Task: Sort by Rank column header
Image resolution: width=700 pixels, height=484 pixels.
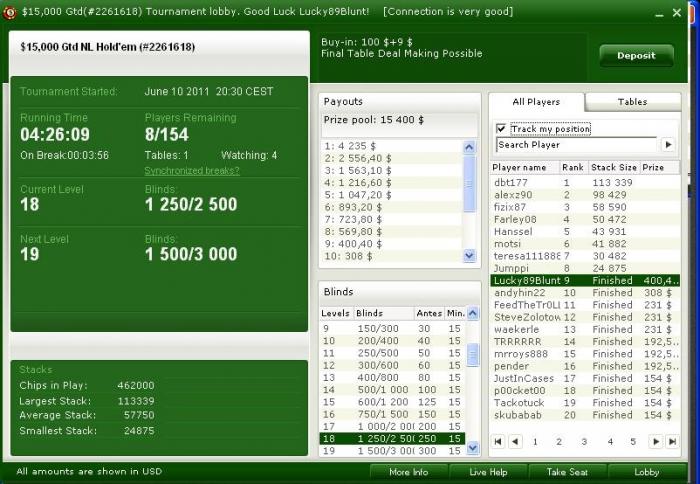Action: (x=574, y=167)
